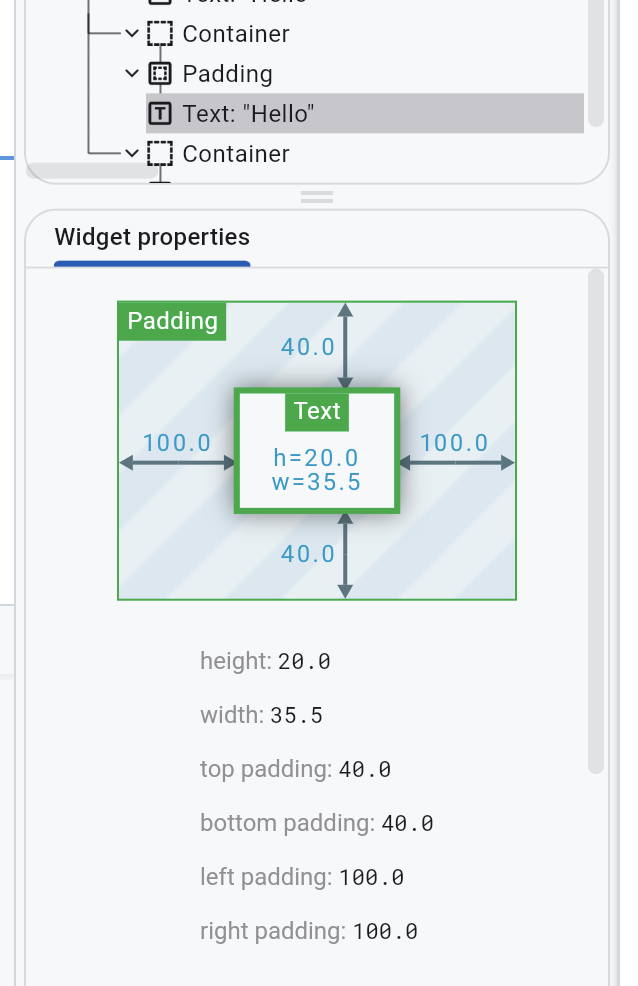638x986 pixels.
Task: Click the properties panel vertical scrollbar
Action: [596, 521]
